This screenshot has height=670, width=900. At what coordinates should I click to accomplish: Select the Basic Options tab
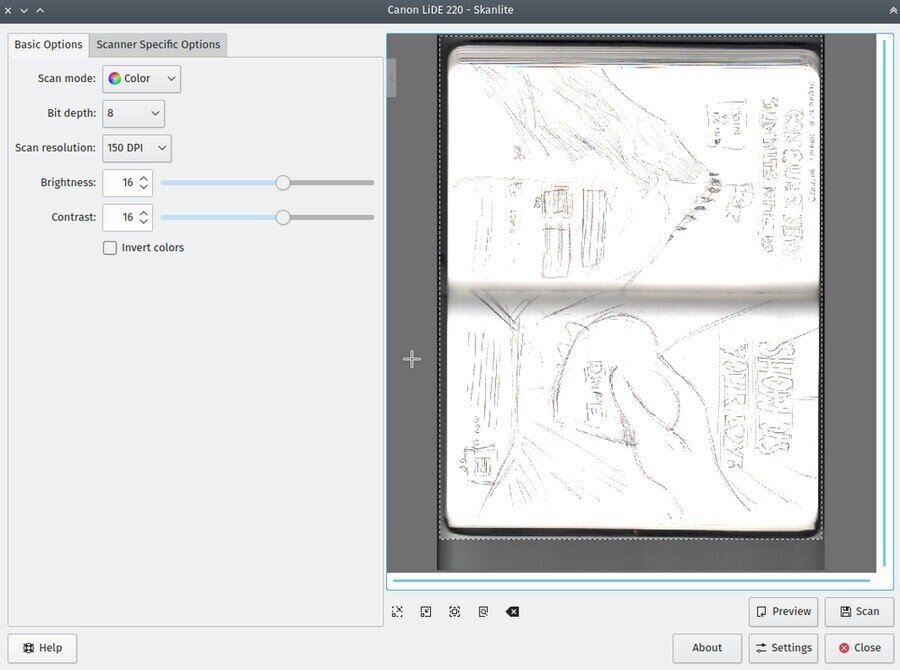coord(48,44)
